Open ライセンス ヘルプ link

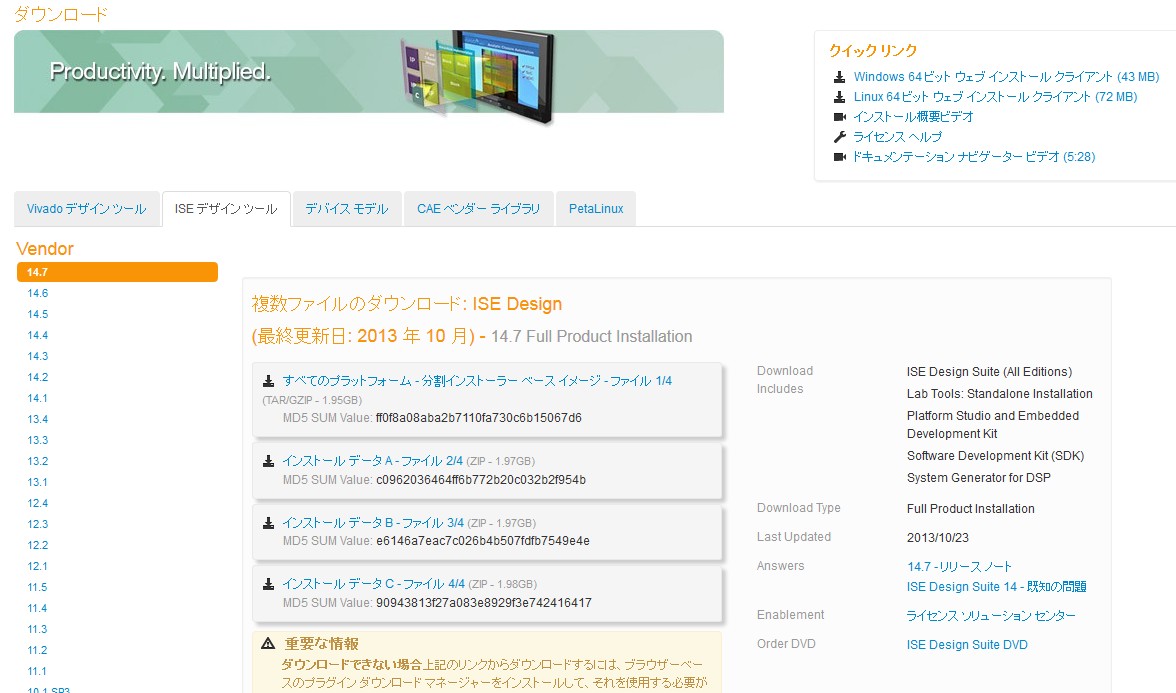[x=897, y=136]
